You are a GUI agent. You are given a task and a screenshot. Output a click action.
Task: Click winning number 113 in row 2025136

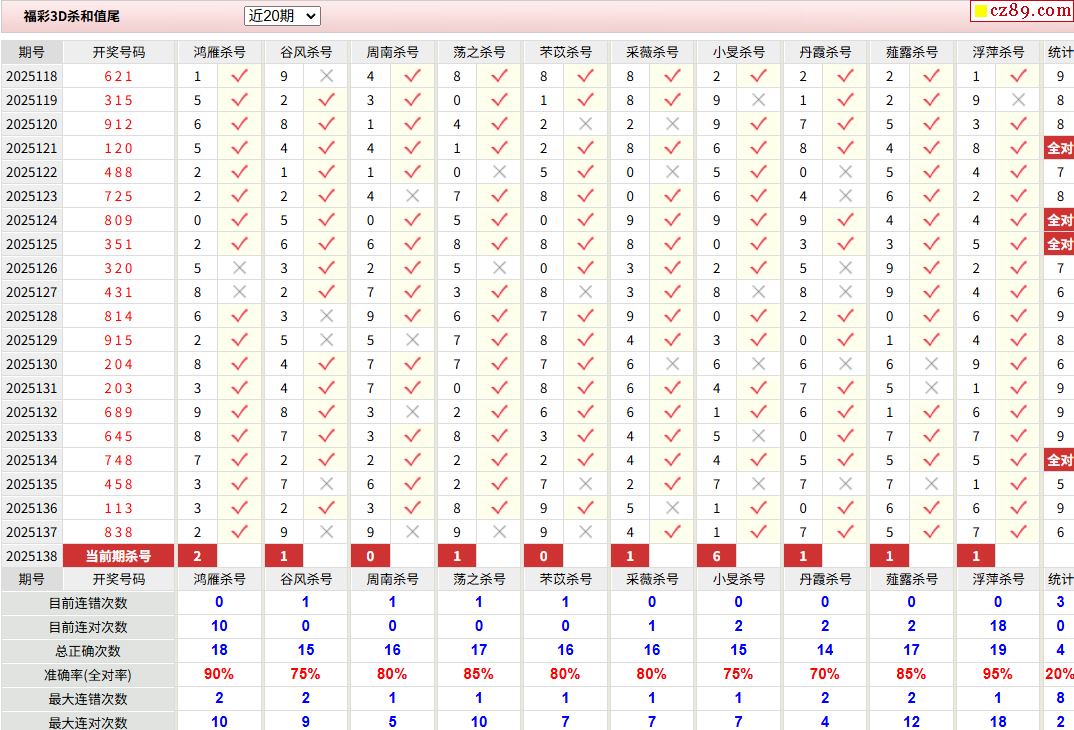tap(118, 507)
